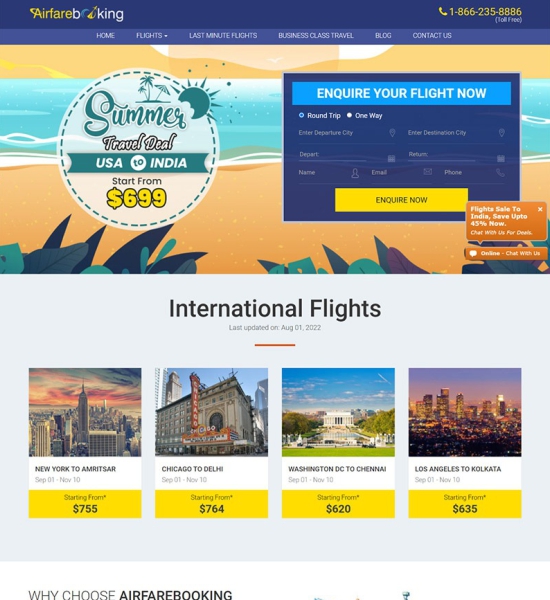Click the Airfarebooking logo

point(77,14)
